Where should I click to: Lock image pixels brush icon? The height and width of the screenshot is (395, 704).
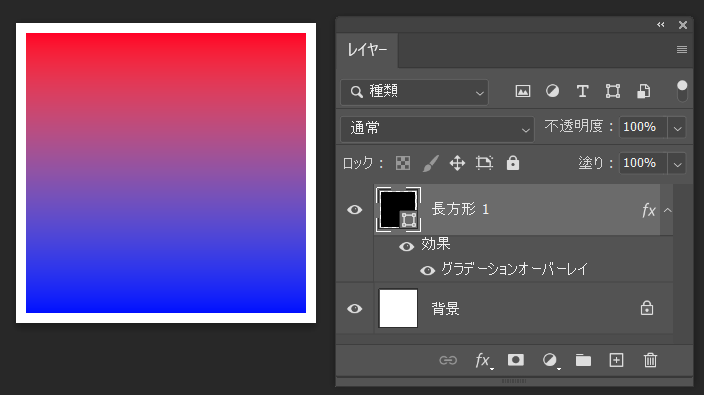[x=430, y=163]
